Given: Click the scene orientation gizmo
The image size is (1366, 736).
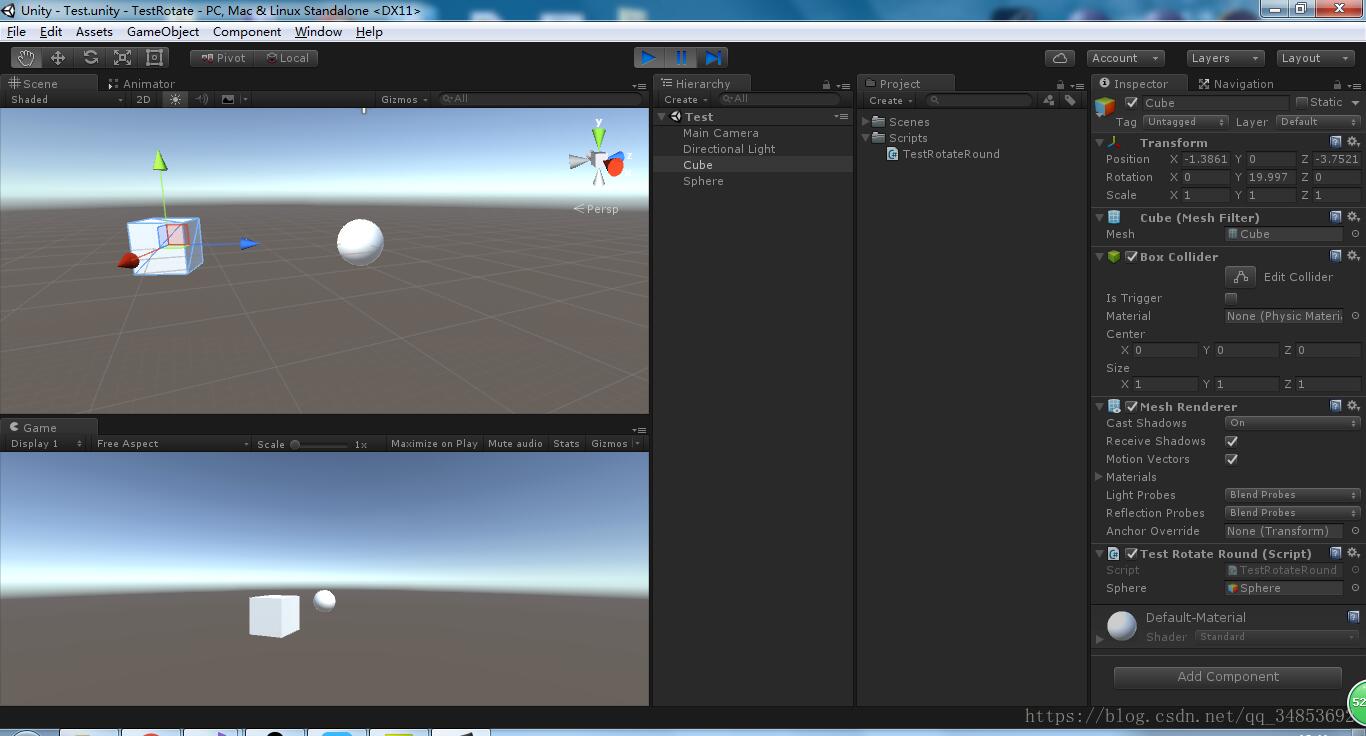Looking at the screenshot, I should (600, 160).
